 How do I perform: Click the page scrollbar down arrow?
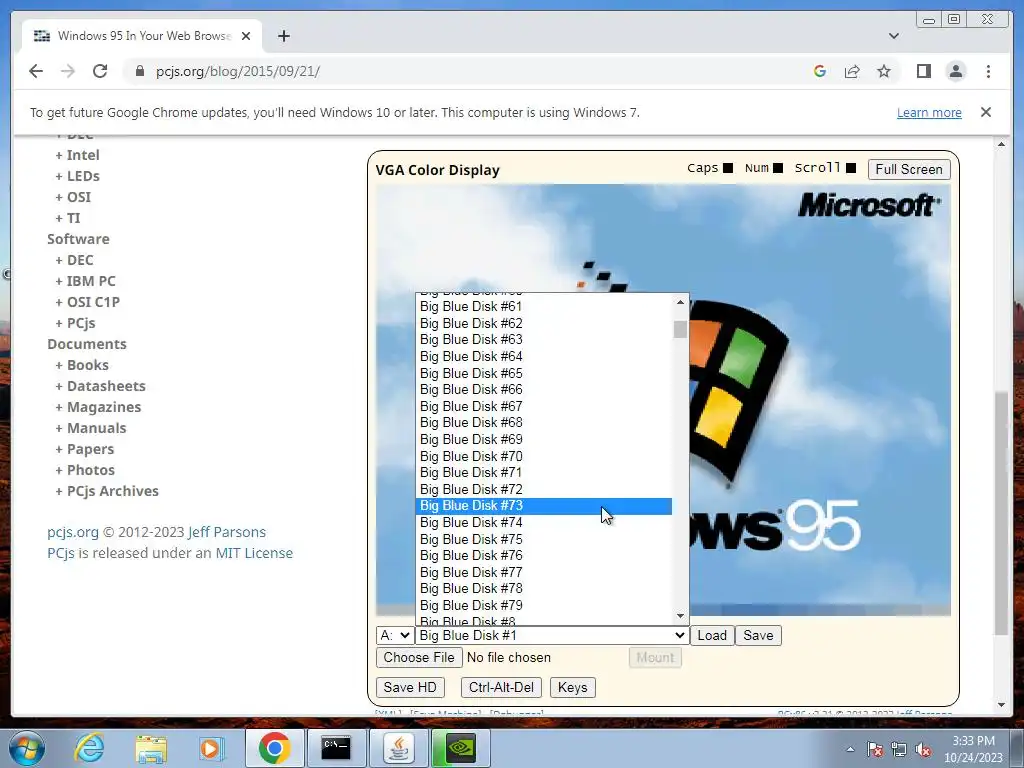point(1001,705)
